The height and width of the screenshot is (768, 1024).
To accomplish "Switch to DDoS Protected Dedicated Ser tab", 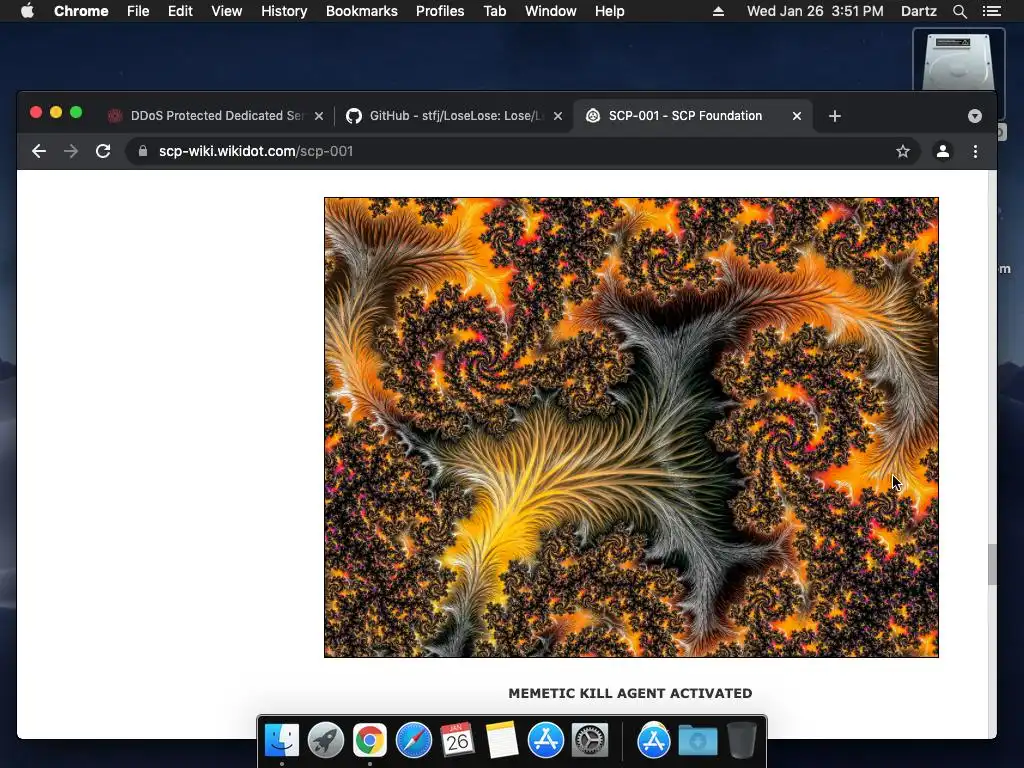I will coord(216,116).
